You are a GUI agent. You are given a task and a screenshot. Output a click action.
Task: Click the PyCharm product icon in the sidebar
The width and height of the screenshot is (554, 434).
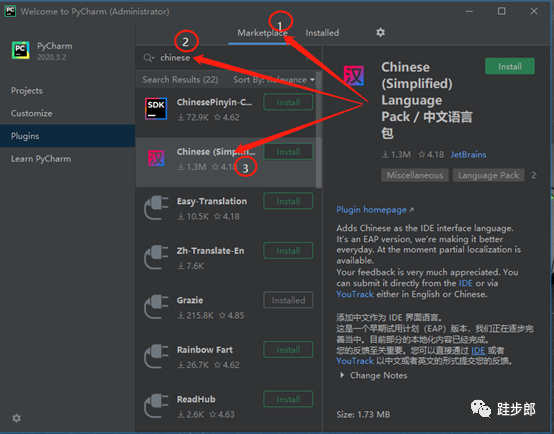click(x=20, y=50)
